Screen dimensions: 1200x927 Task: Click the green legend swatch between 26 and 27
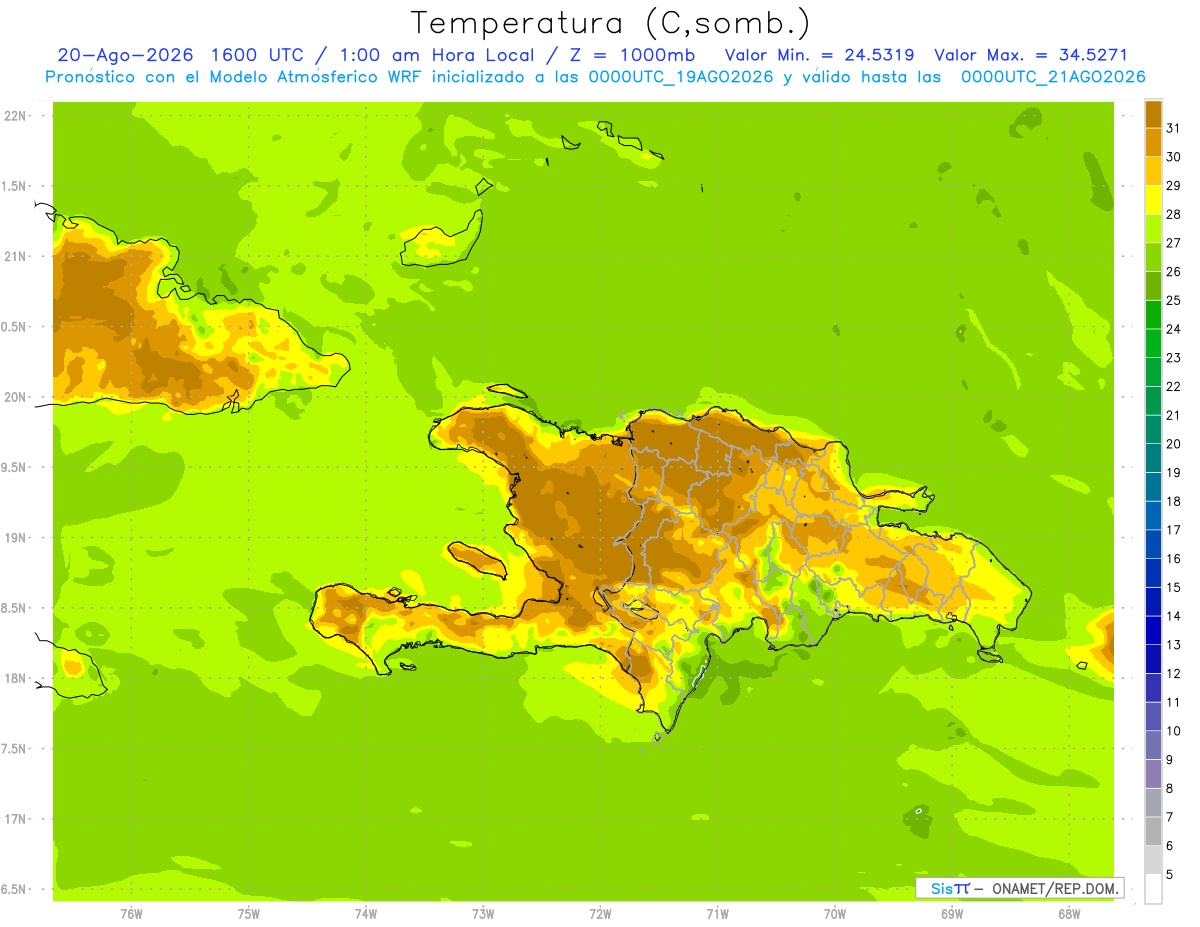pyautogui.click(x=1153, y=256)
